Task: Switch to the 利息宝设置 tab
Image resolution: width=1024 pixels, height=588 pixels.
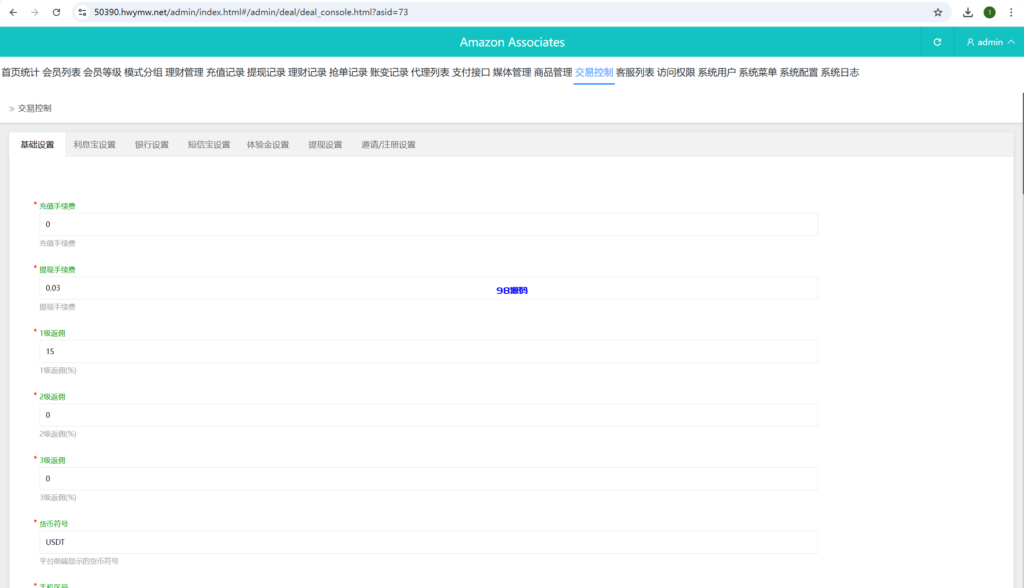Action: click(95, 145)
